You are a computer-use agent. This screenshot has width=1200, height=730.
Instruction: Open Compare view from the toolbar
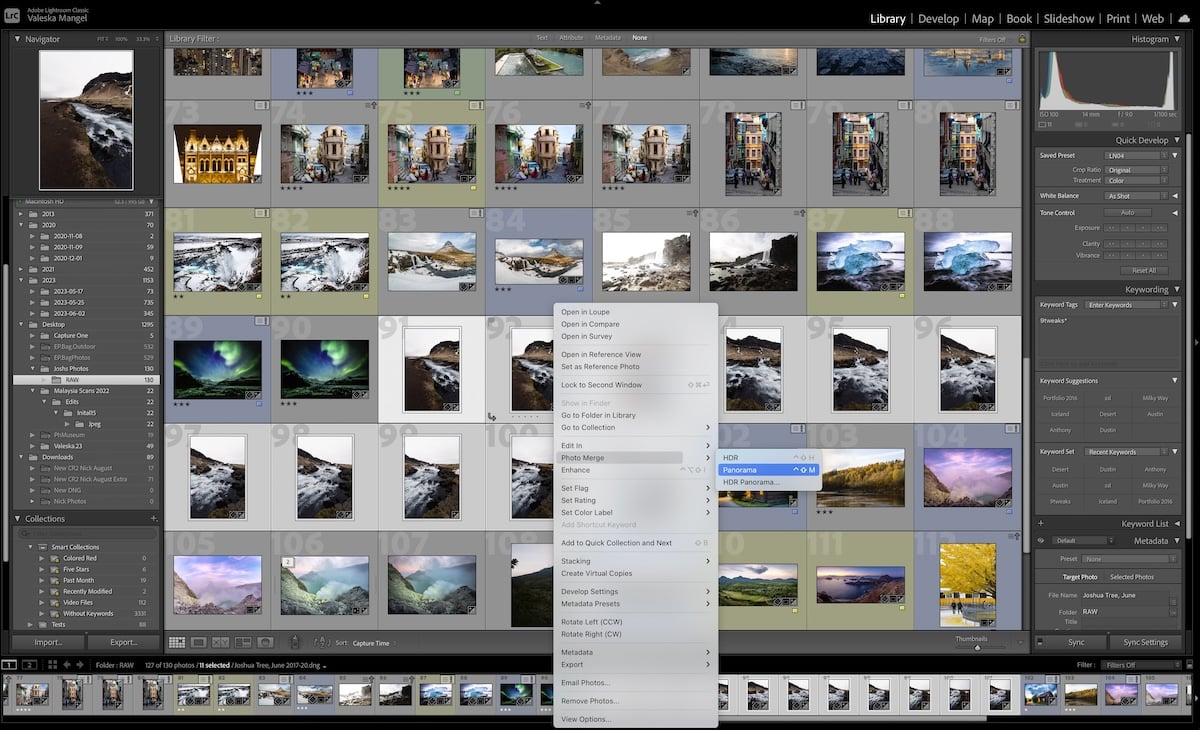coord(221,643)
